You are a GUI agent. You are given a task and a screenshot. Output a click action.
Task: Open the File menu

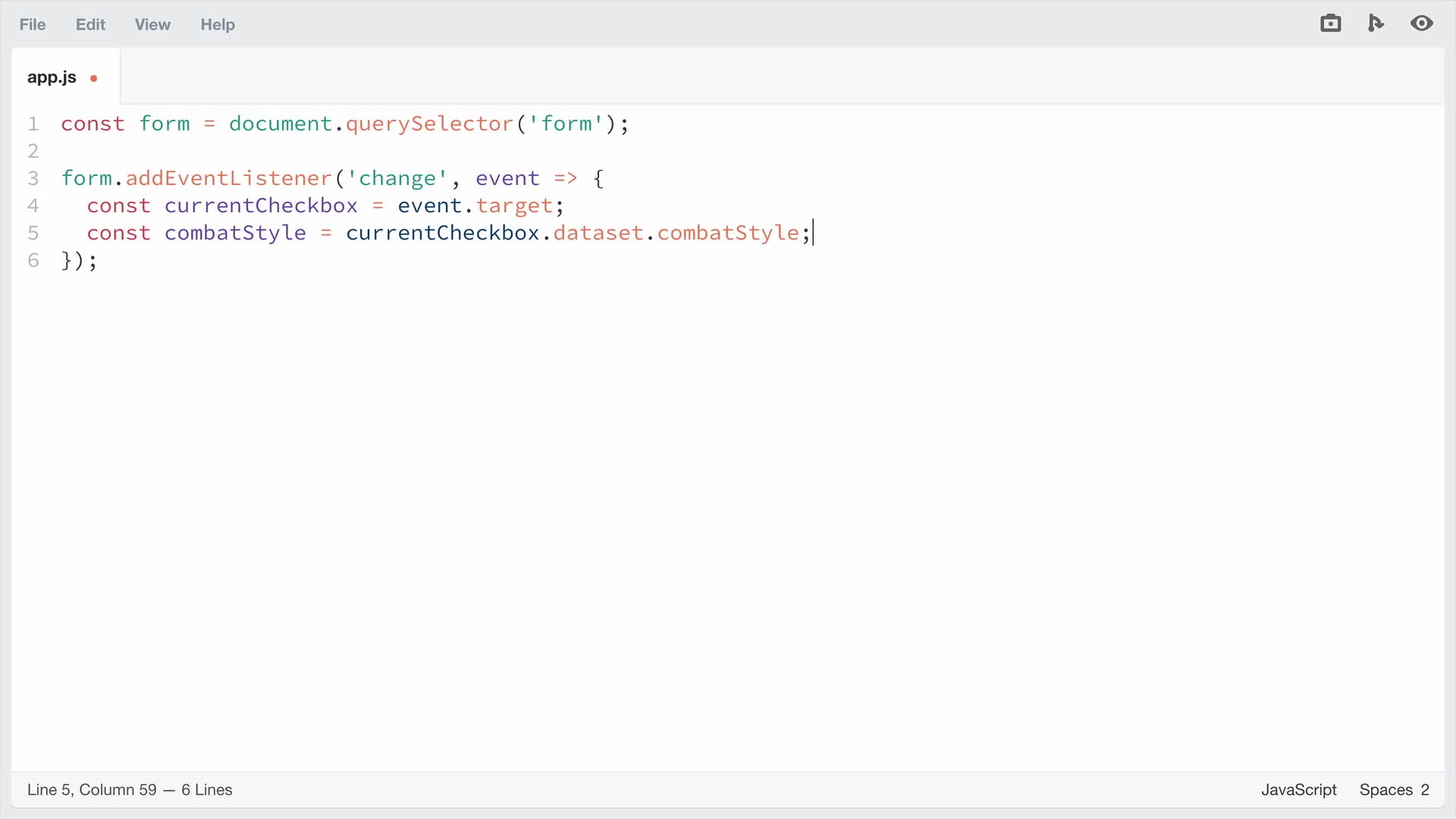tap(31, 24)
